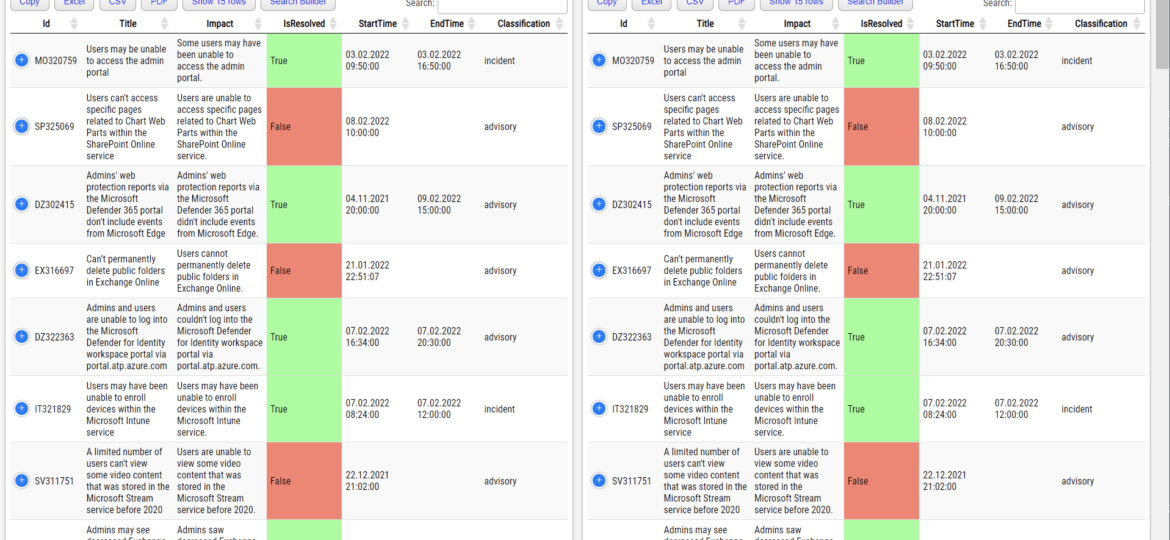The image size is (1170, 540).
Task: Select 'incident' cell for MO320759 in the left table
Action: tap(500, 60)
